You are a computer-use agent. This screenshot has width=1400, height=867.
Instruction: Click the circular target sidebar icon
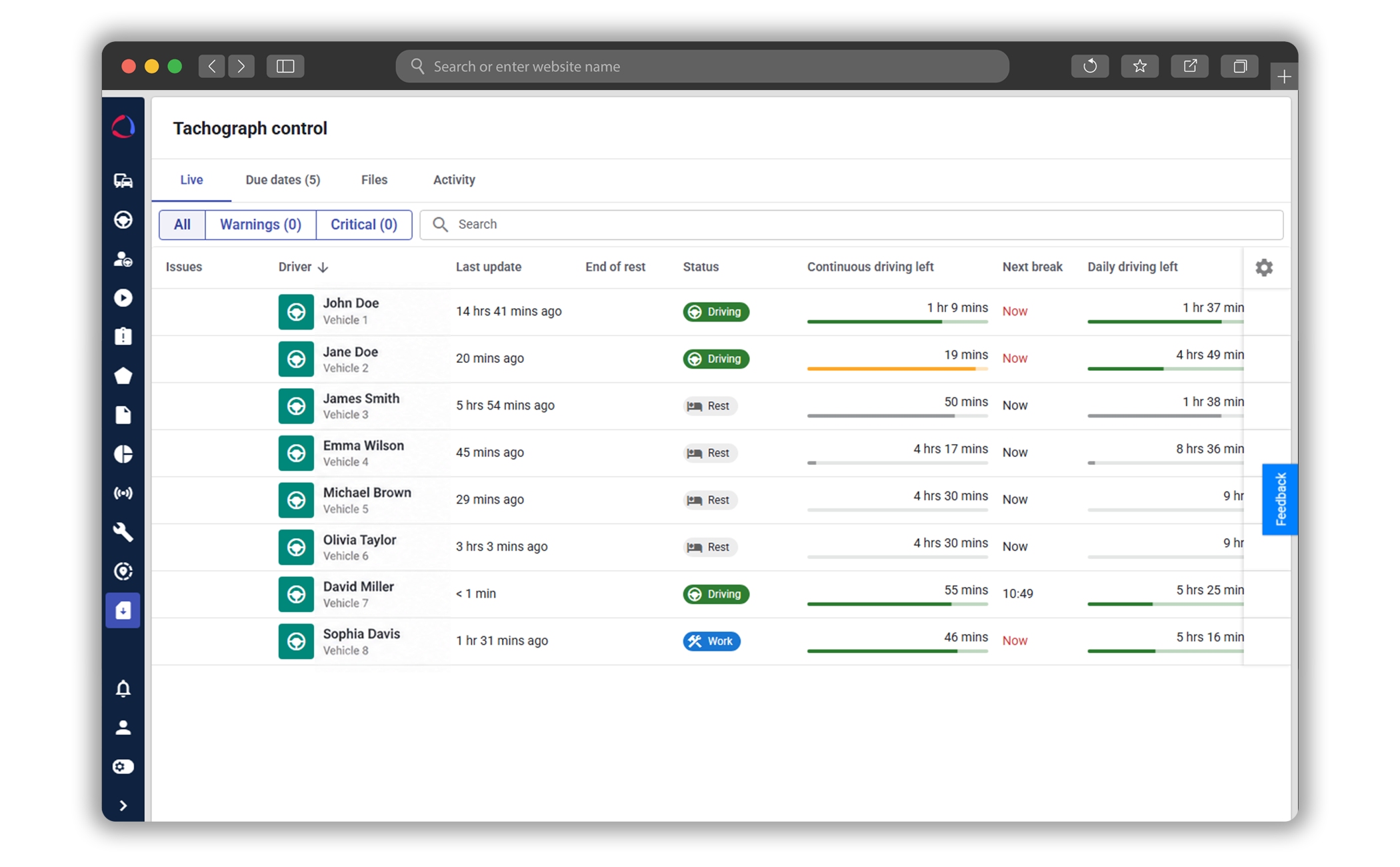coord(123,571)
